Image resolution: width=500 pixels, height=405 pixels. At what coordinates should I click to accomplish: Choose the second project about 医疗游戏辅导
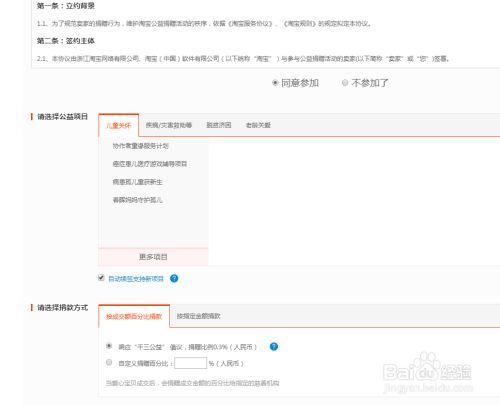[x=150, y=164]
